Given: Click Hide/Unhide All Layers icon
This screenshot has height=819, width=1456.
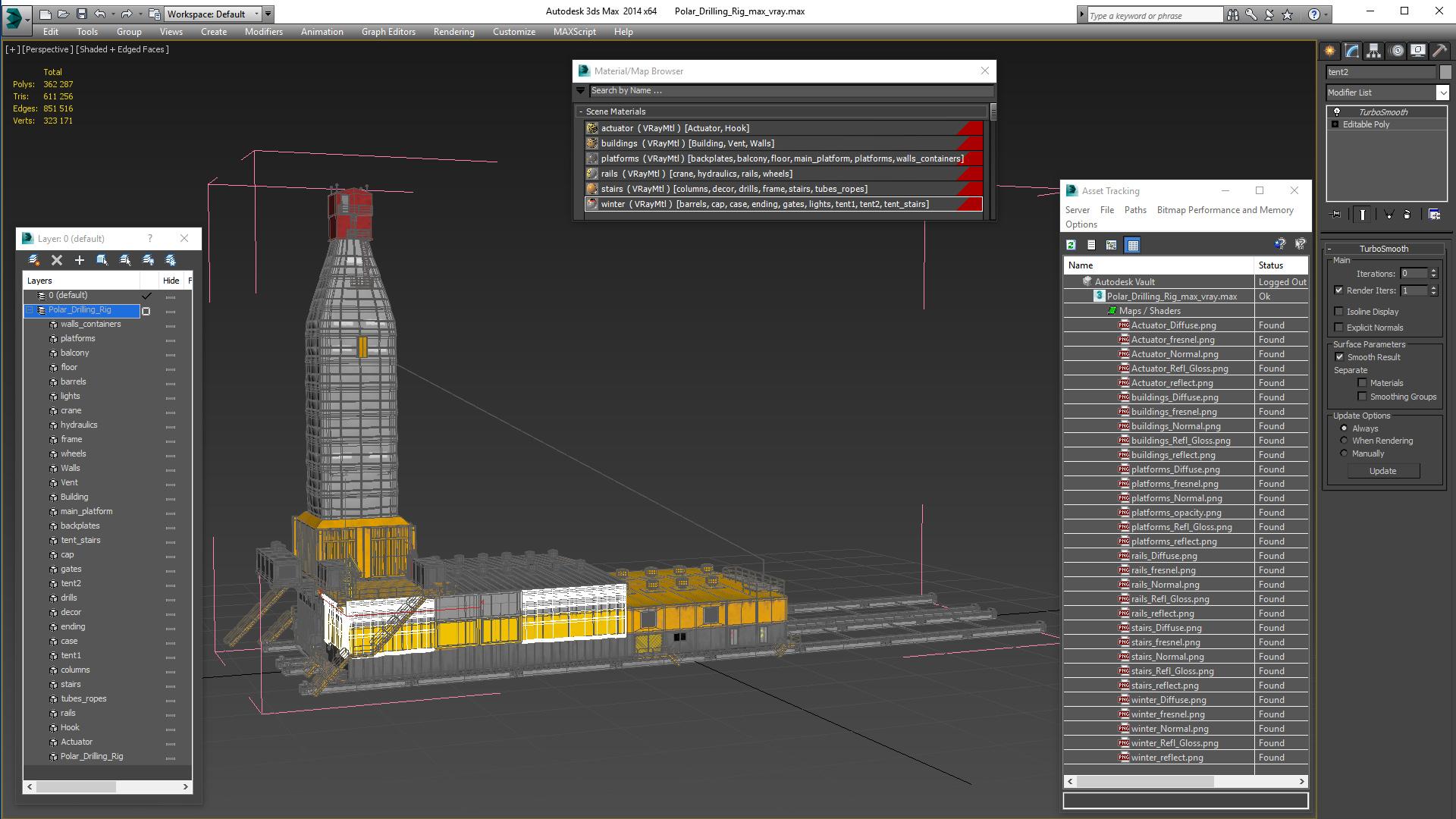Looking at the screenshot, I should (x=148, y=260).
